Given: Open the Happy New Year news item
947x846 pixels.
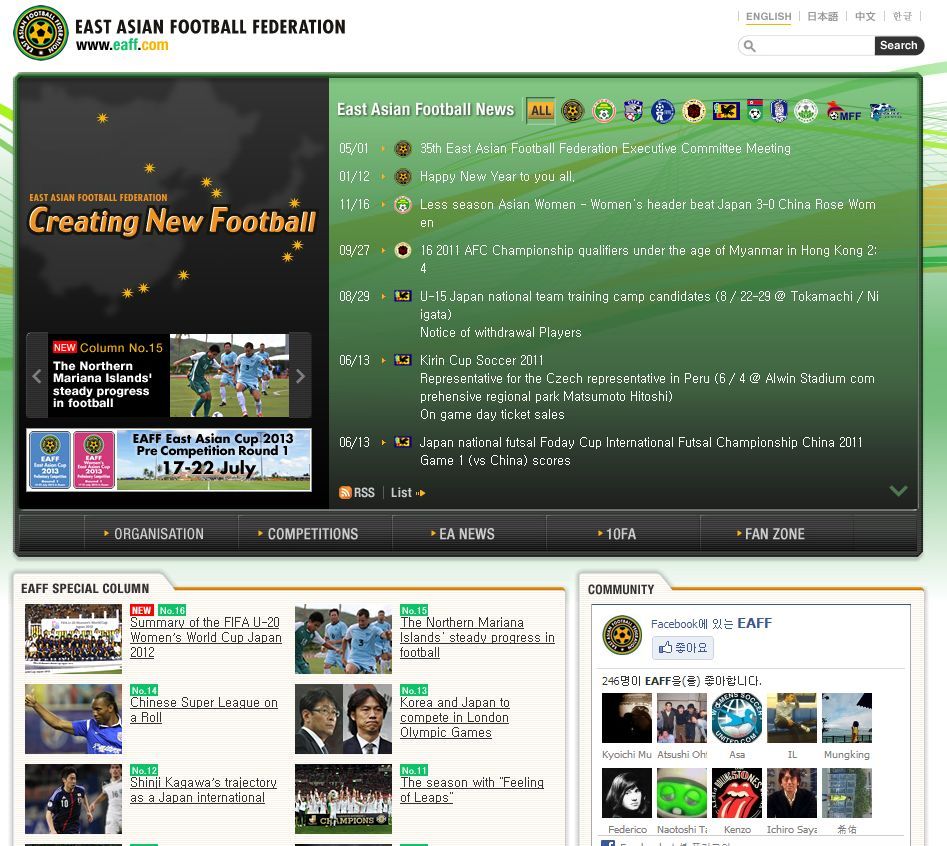Looking at the screenshot, I should pos(497,177).
